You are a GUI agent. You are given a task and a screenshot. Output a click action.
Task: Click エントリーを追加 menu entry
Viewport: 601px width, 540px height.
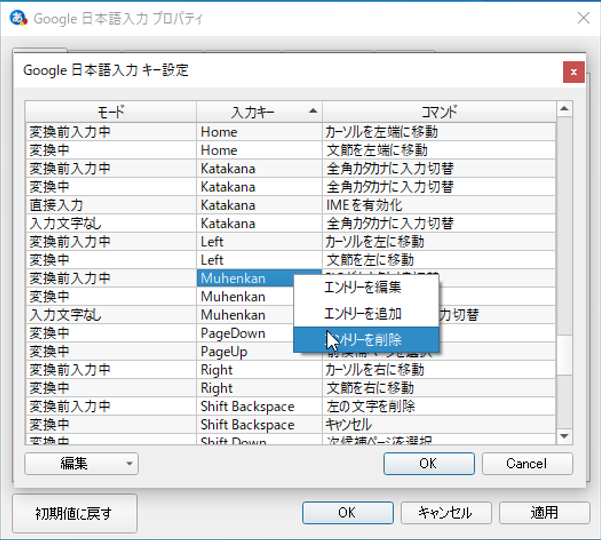click(x=366, y=314)
